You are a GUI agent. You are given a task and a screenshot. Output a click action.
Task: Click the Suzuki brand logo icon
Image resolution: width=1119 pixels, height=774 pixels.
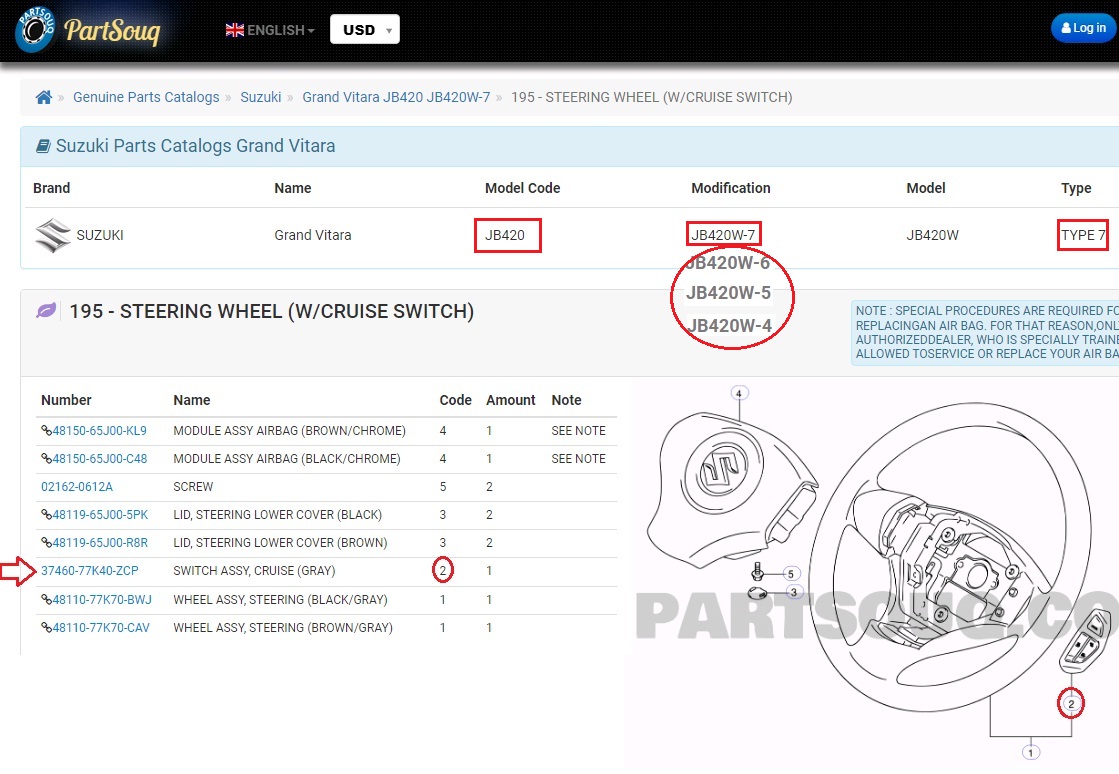click(x=53, y=235)
